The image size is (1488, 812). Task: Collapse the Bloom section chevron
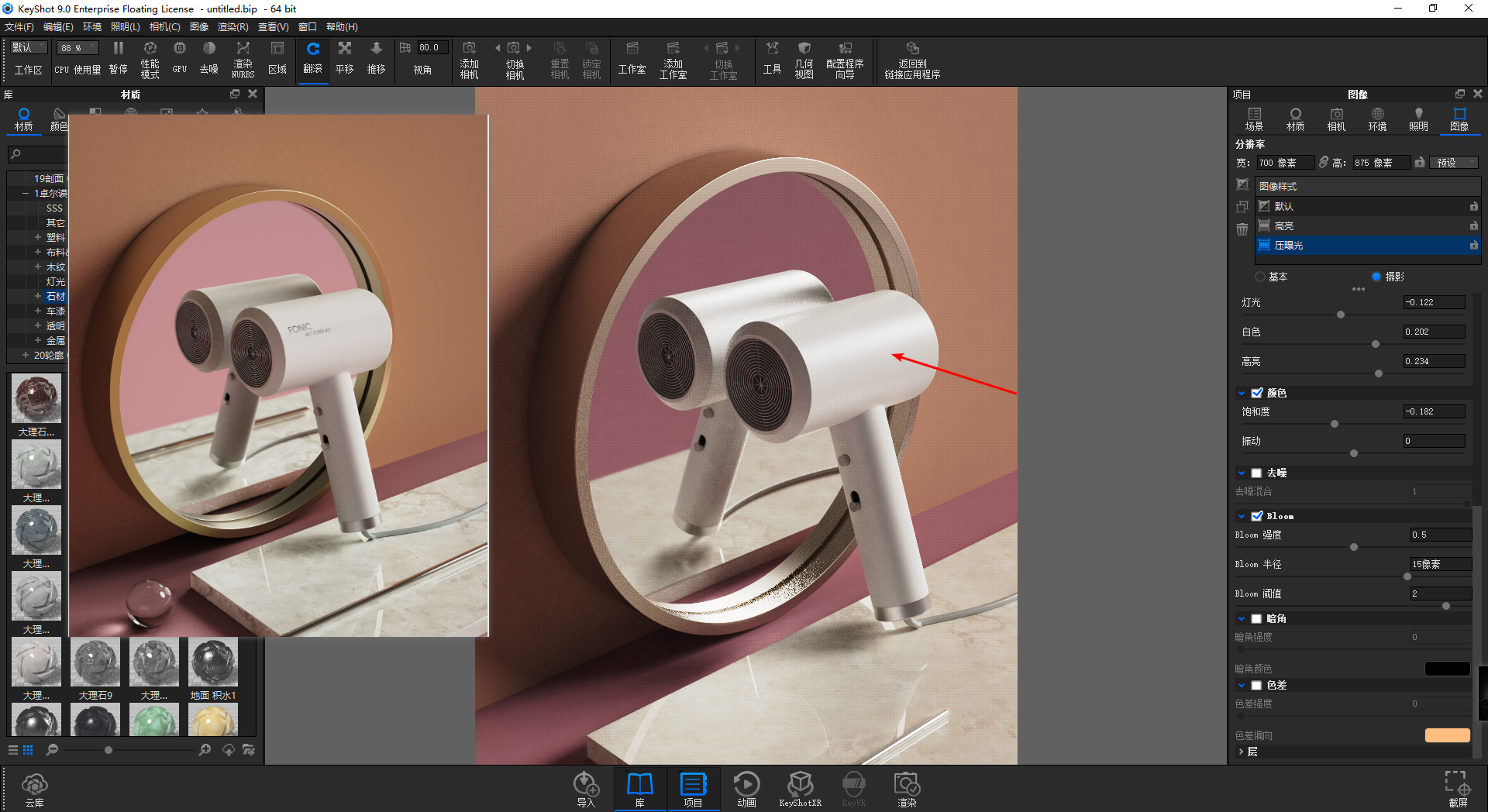tap(1242, 516)
